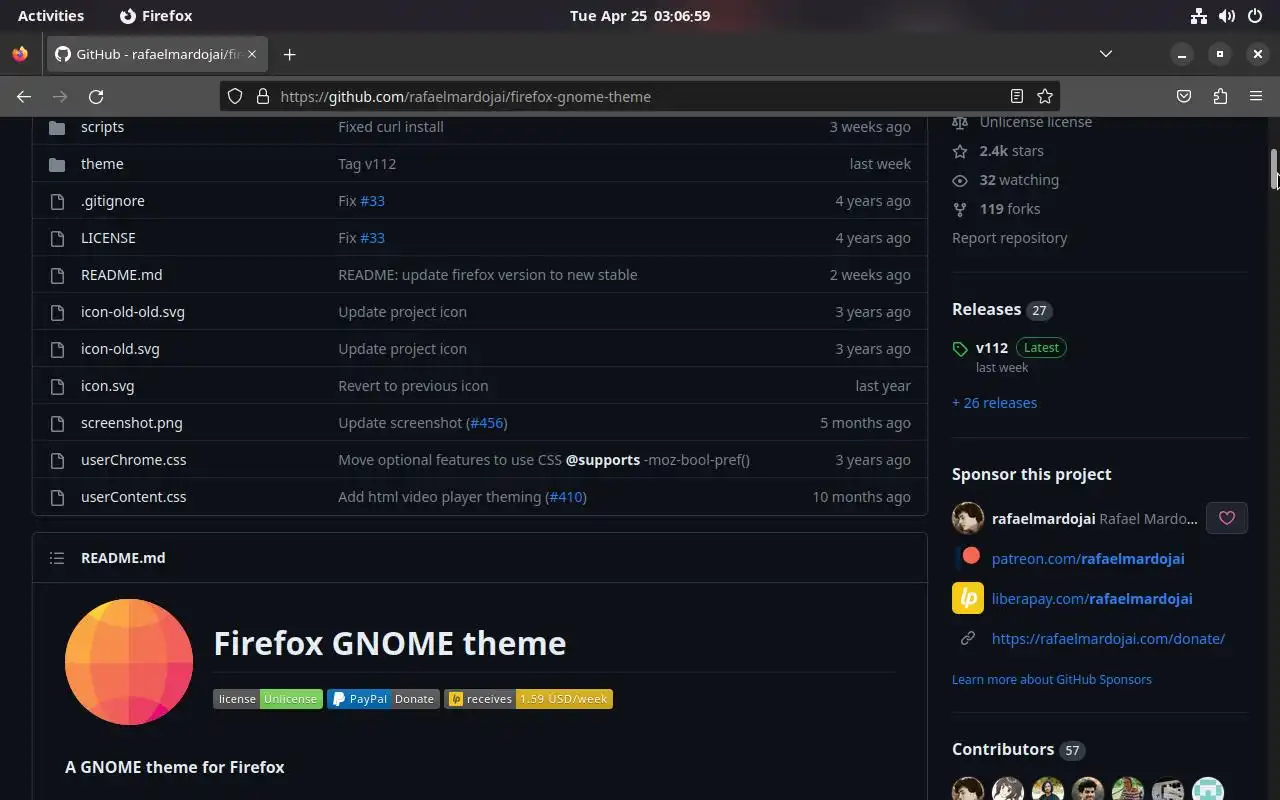
Task: Open rafaelmardojai.com/donate link
Action: click(x=1108, y=639)
